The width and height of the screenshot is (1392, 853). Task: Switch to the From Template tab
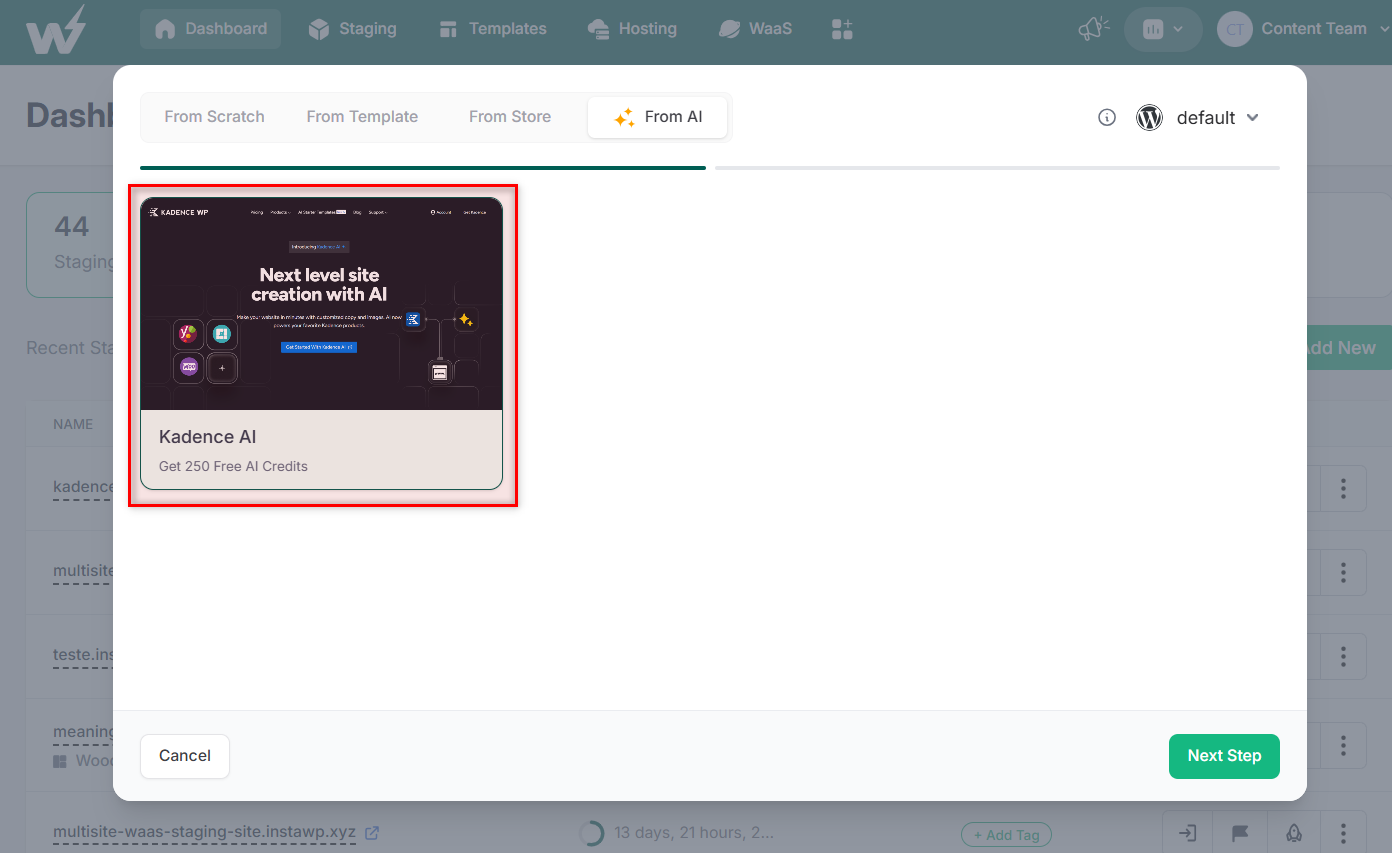tap(362, 117)
